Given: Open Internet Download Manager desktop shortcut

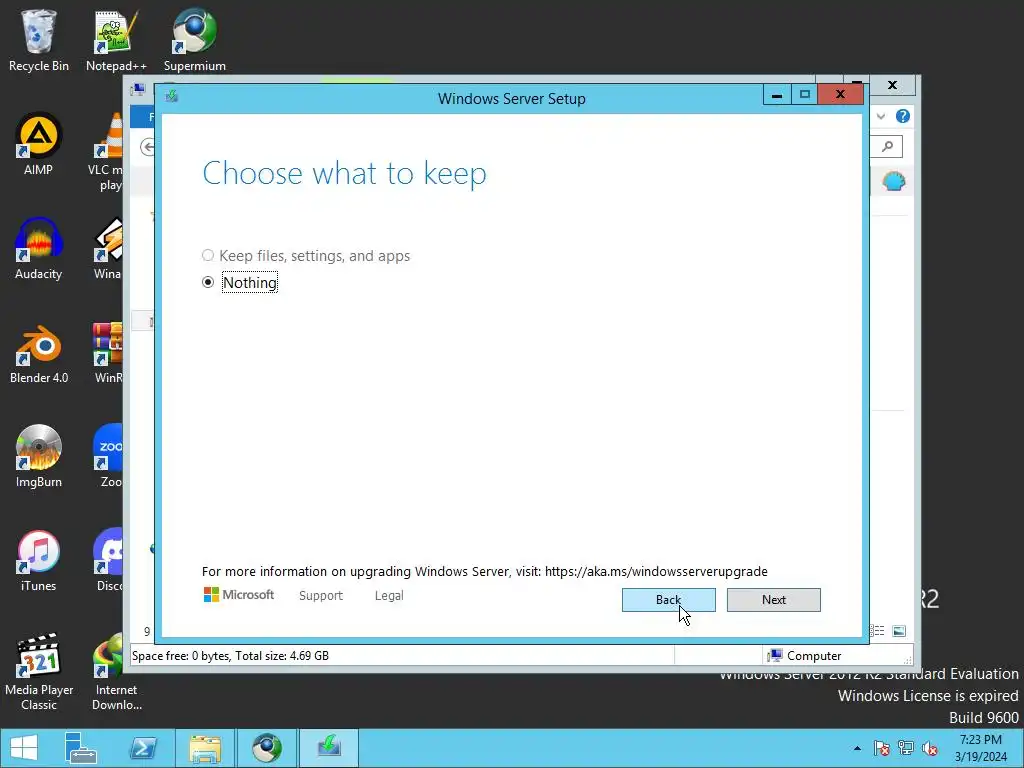Looking at the screenshot, I should [116, 672].
